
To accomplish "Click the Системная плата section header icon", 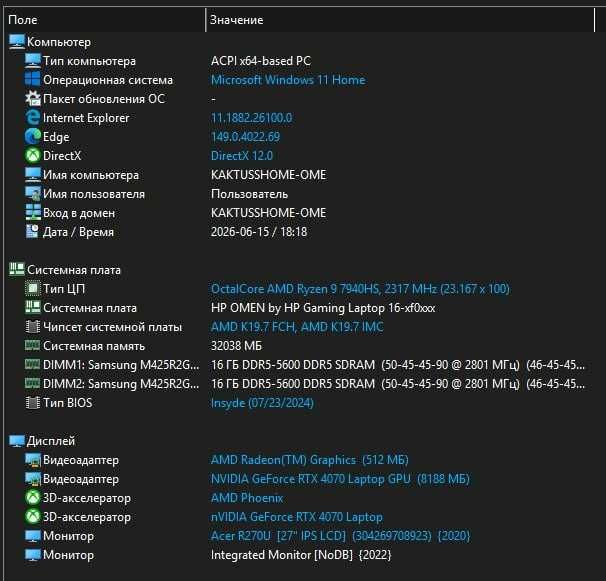I will click(x=17, y=269).
